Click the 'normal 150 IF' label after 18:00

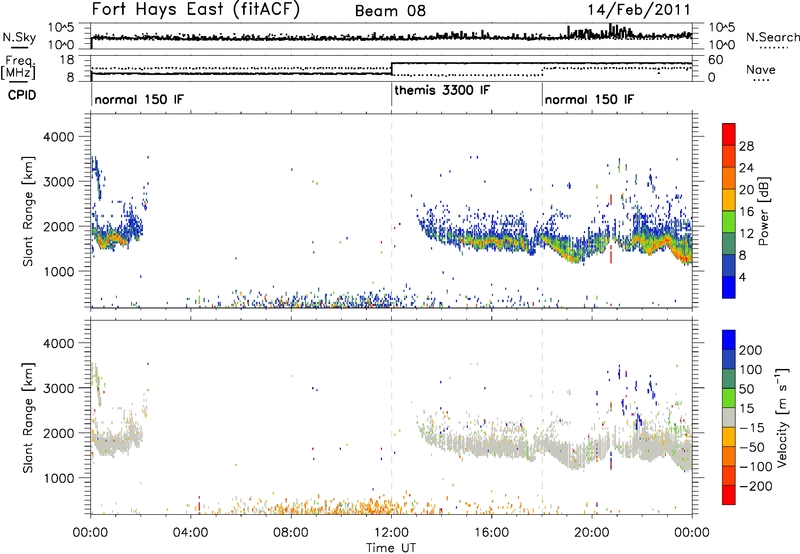[589, 99]
